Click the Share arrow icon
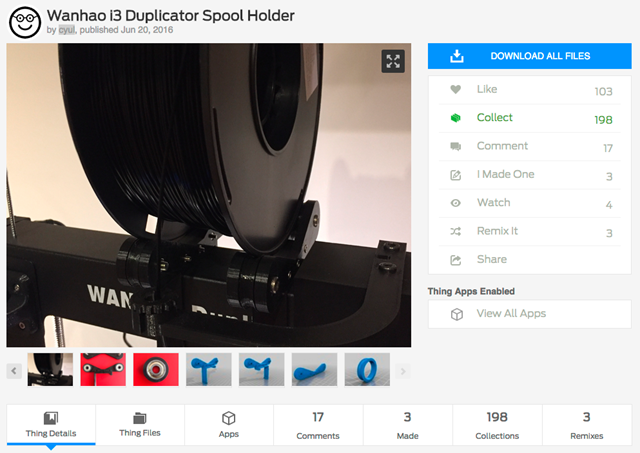The image size is (640, 453). tap(456, 260)
